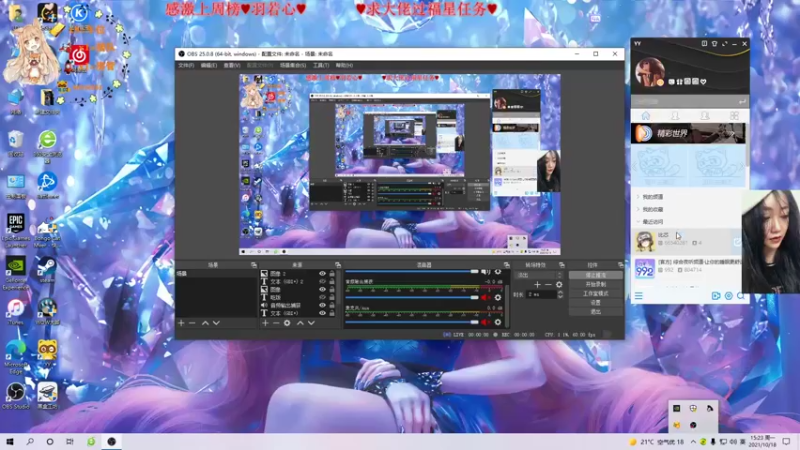This screenshot has height=450, width=800.
Task: Switch to YY apps grid tab
Action: tap(734, 116)
